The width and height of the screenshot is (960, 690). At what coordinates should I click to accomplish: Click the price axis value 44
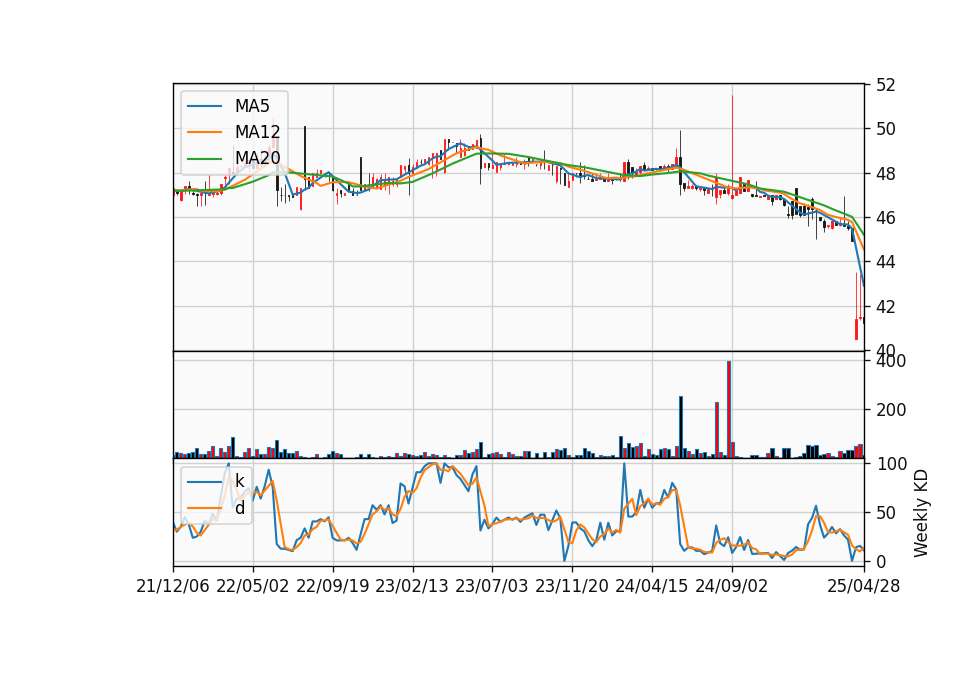(885, 262)
